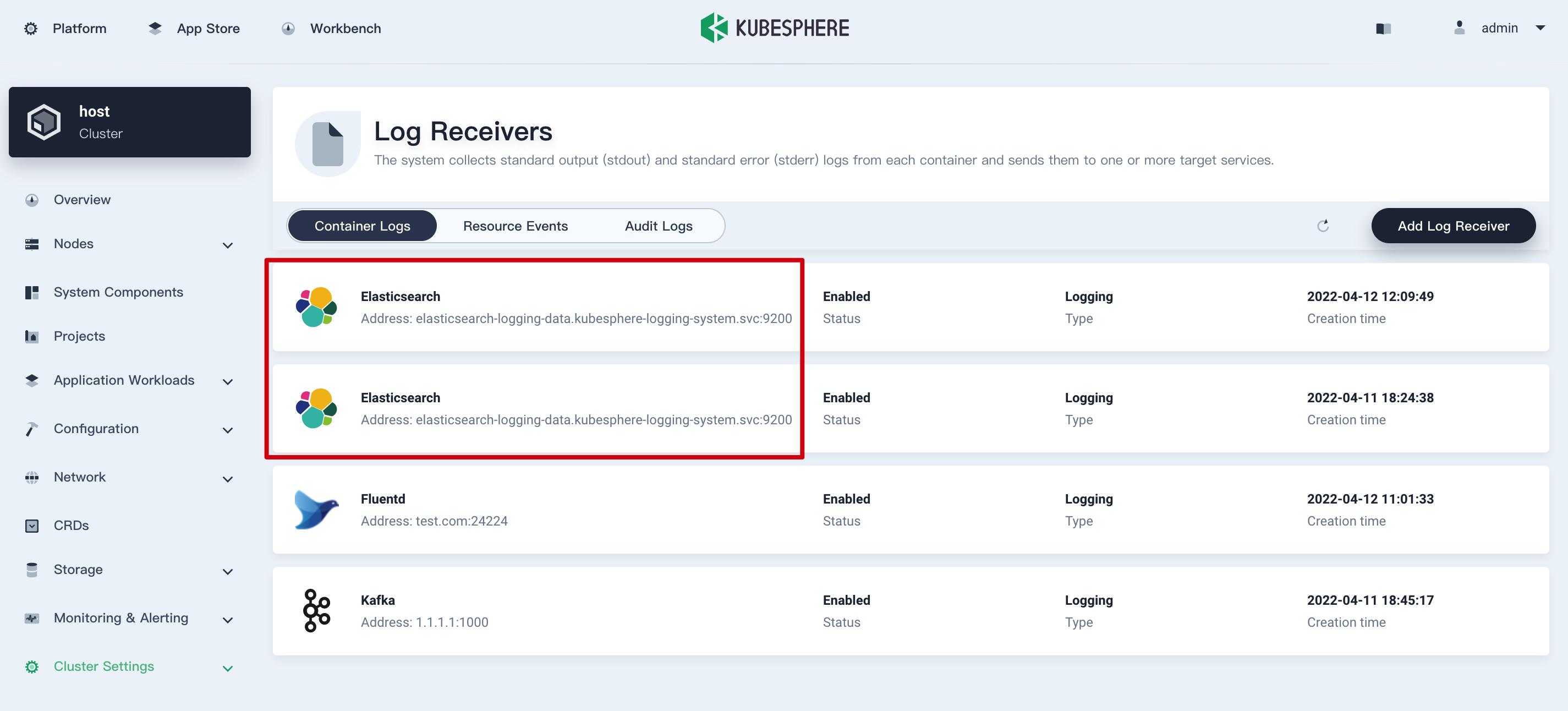1568x711 pixels.
Task: Expand the Network sidebar section
Action: pyautogui.click(x=228, y=479)
